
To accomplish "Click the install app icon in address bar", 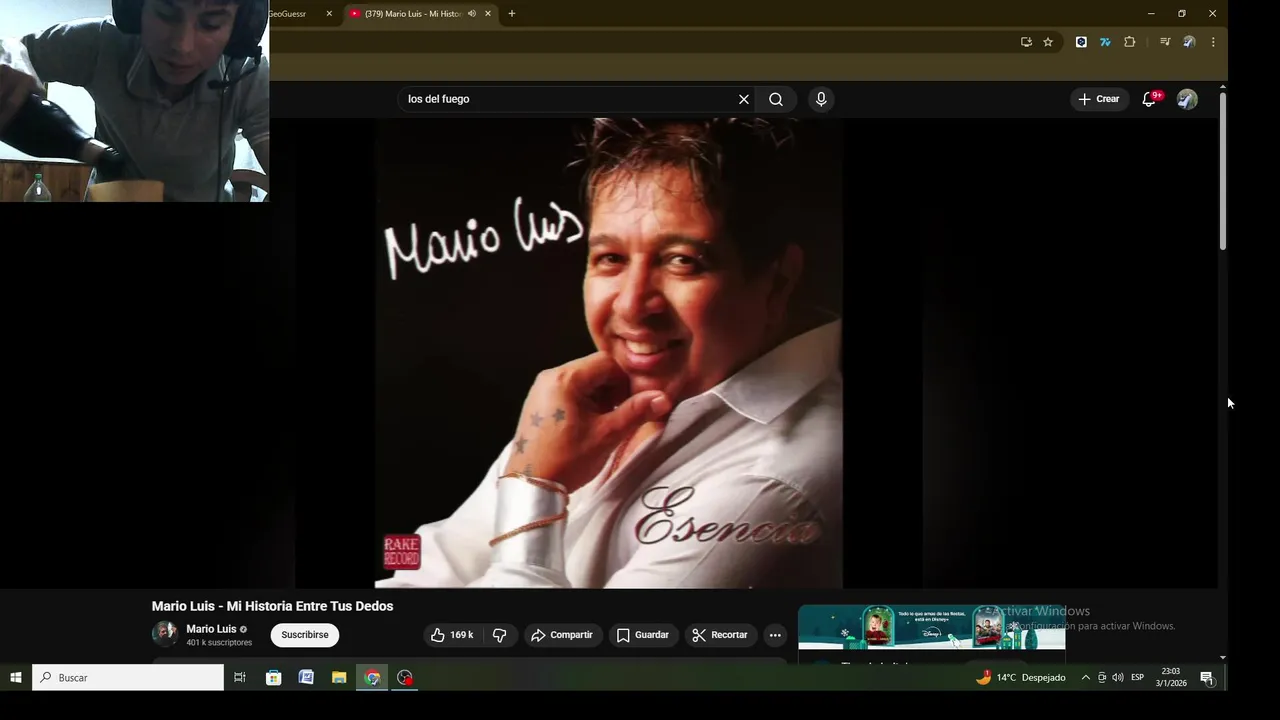I will click(1026, 42).
